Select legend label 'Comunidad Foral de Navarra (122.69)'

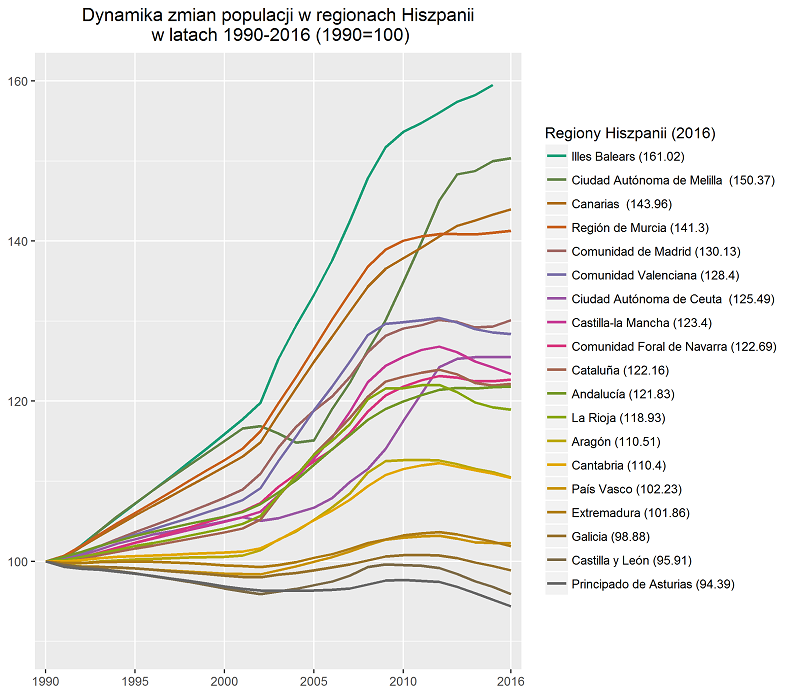pyautogui.click(x=674, y=346)
